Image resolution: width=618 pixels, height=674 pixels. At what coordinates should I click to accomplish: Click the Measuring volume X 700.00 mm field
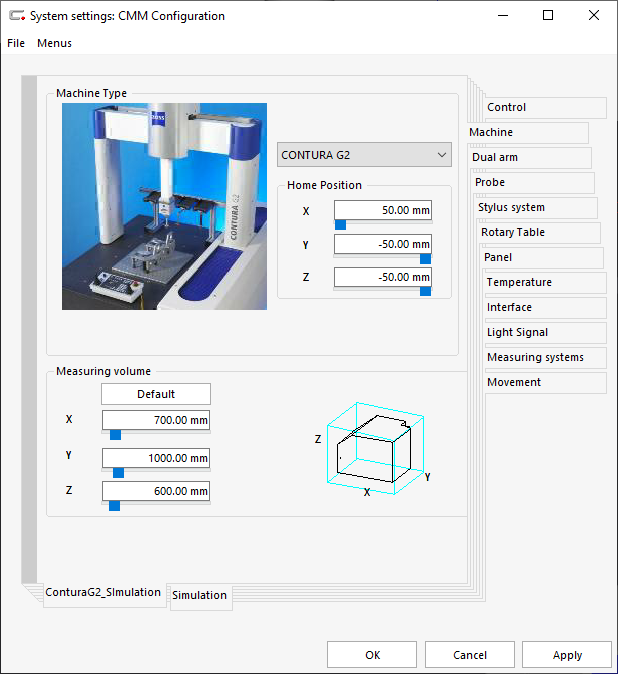[156, 420]
